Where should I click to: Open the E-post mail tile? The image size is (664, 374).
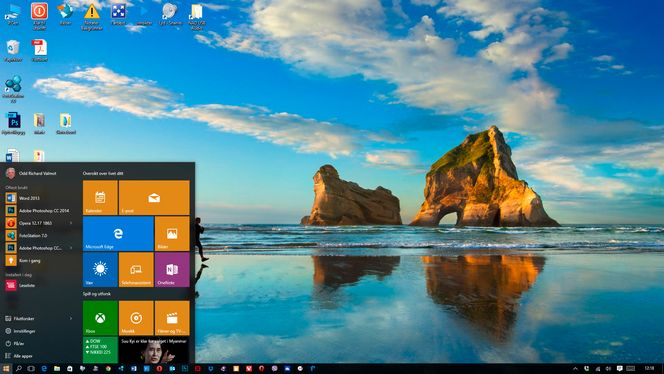point(154,197)
